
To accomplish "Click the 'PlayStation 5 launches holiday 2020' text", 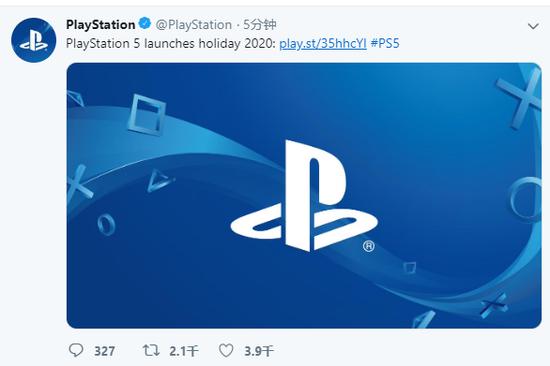I will 171,44.
